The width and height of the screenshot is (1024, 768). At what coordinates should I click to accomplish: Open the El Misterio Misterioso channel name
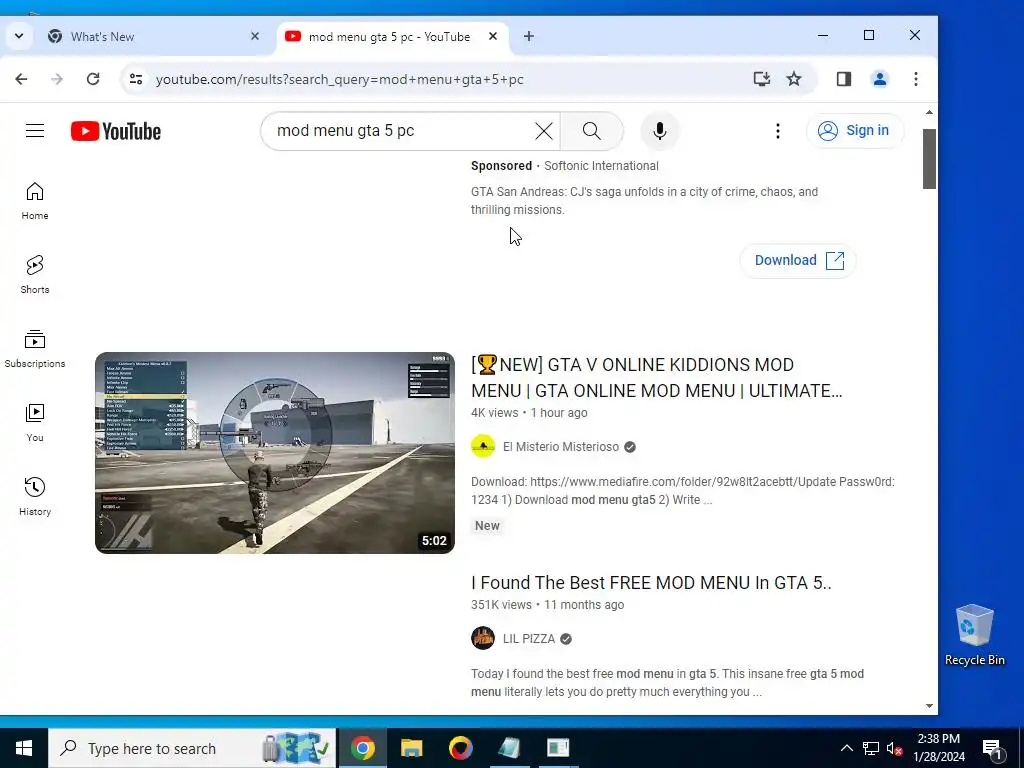tap(560, 447)
